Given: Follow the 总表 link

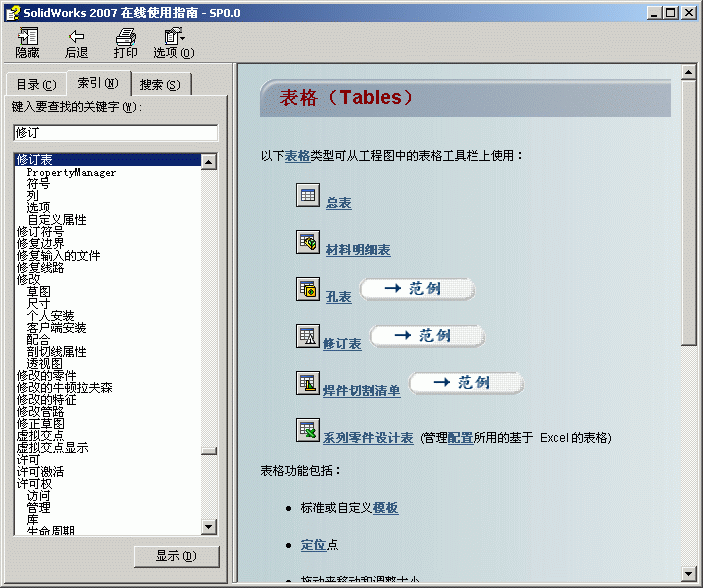Looking at the screenshot, I should (x=338, y=203).
